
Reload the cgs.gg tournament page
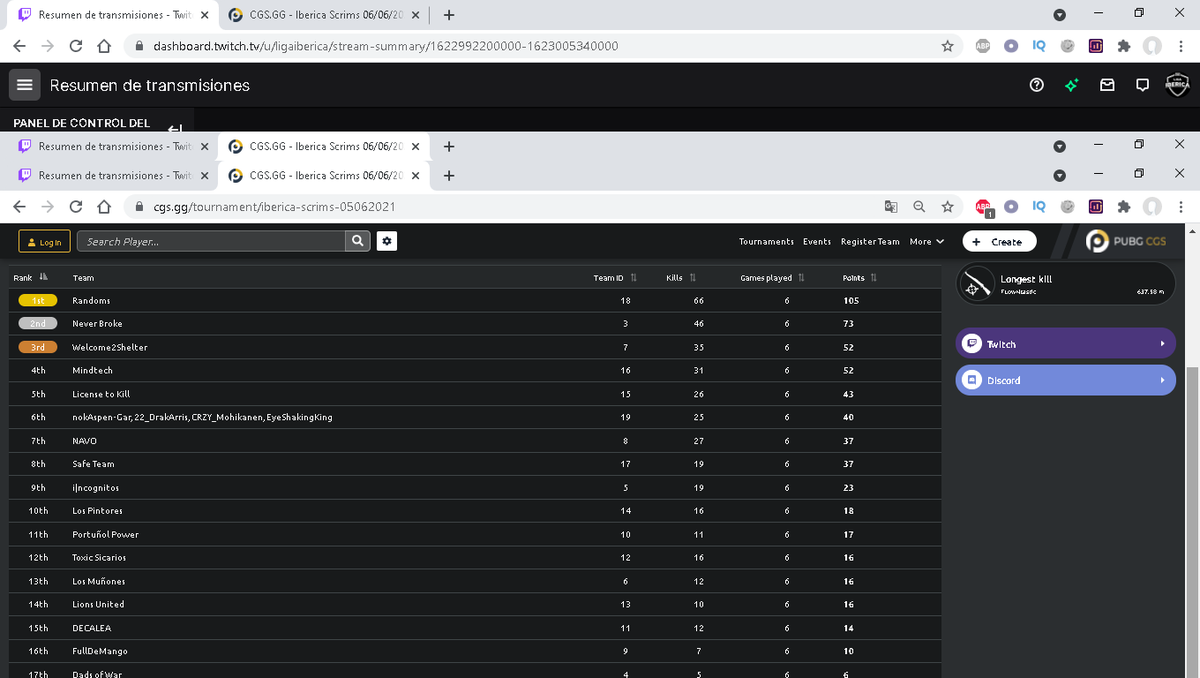(x=76, y=207)
